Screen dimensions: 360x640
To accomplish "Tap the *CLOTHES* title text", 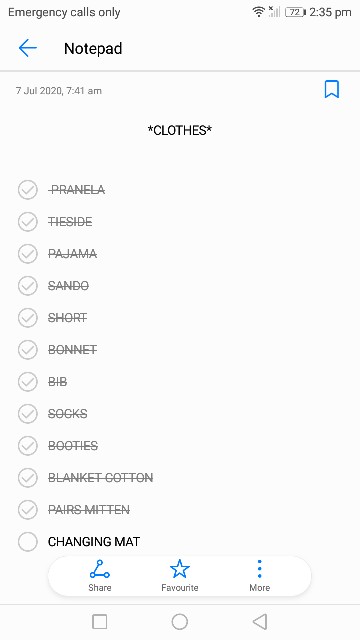I will (180, 131).
